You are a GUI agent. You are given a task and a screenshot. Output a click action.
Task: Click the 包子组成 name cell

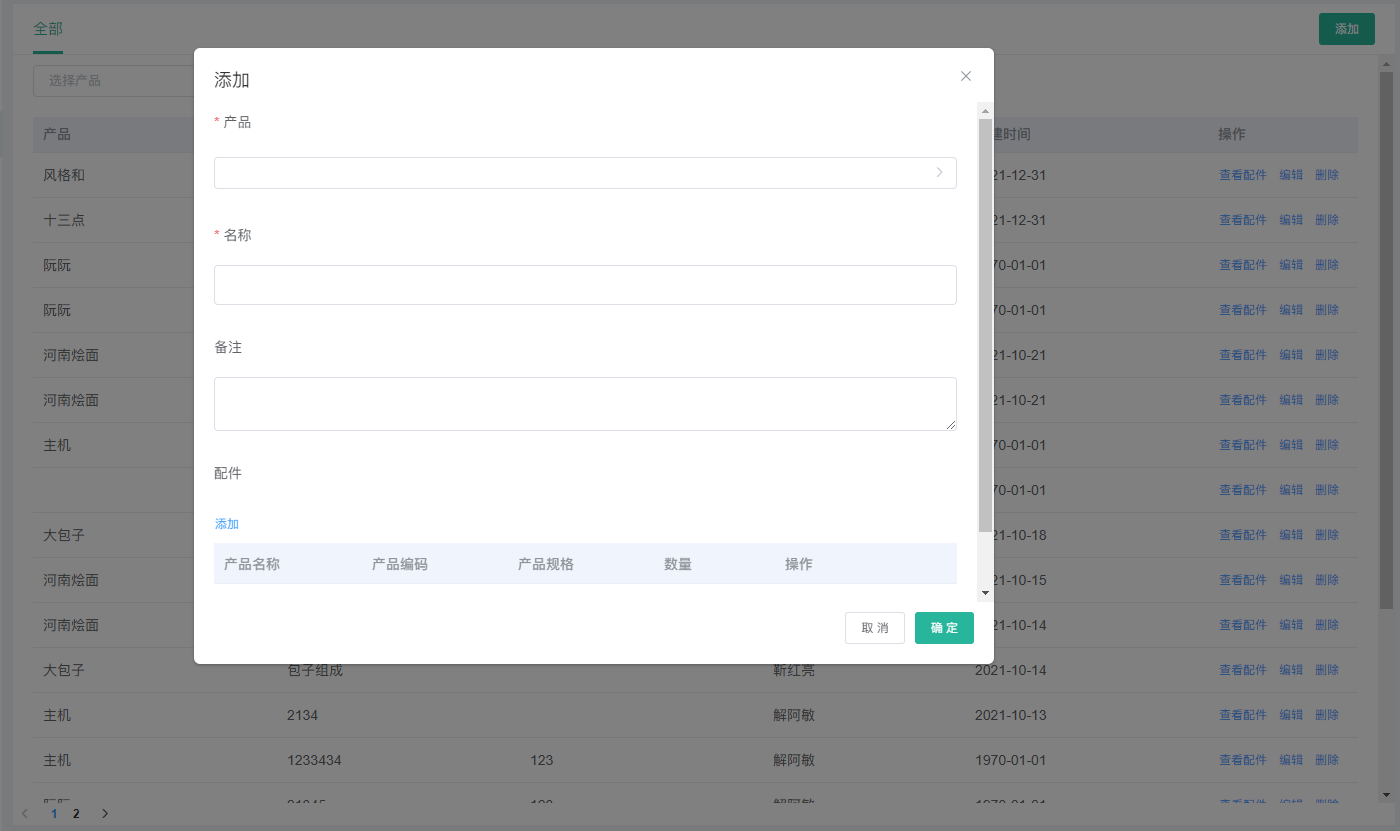[315, 670]
